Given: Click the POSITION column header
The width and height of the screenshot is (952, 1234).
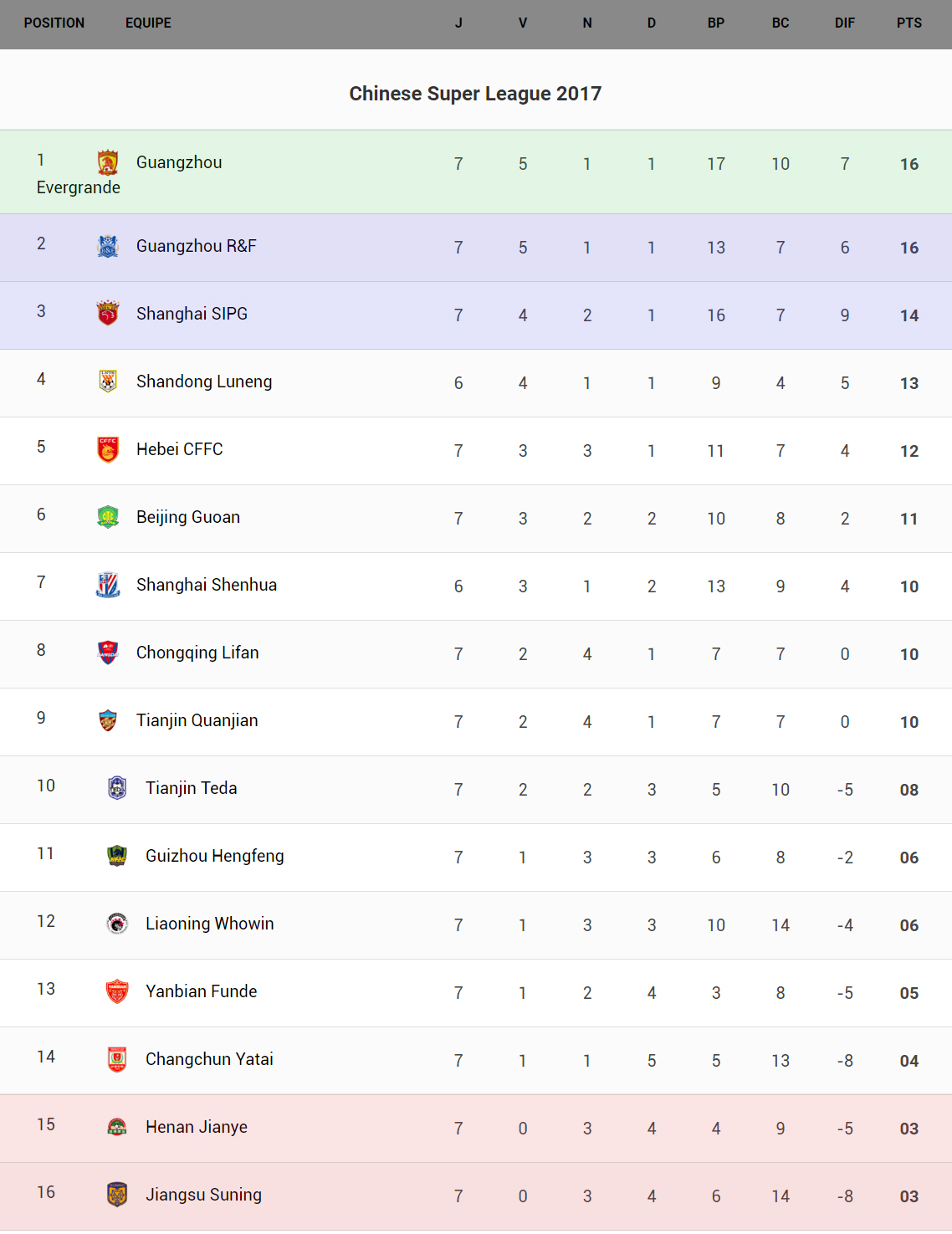Looking at the screenshot, I should click(x=54, y=23).
